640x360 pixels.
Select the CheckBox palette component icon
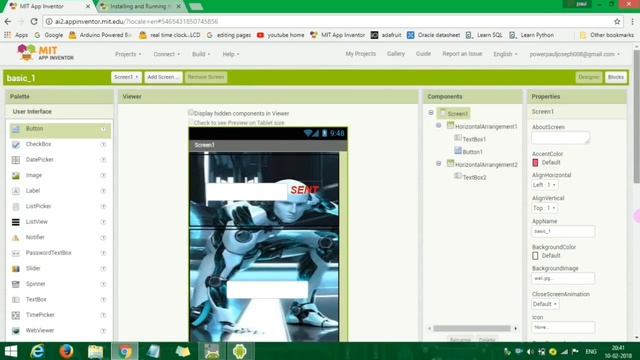(x=16, y=144)
